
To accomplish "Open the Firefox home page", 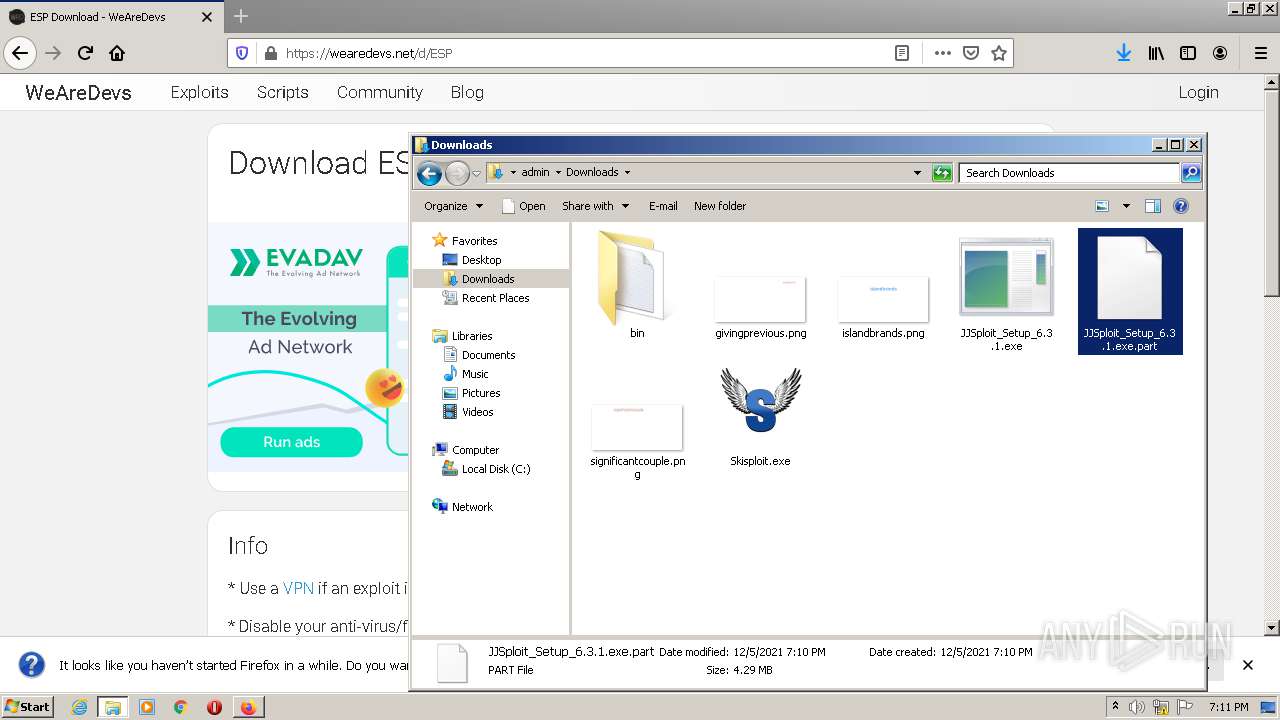I will [117, 53].
